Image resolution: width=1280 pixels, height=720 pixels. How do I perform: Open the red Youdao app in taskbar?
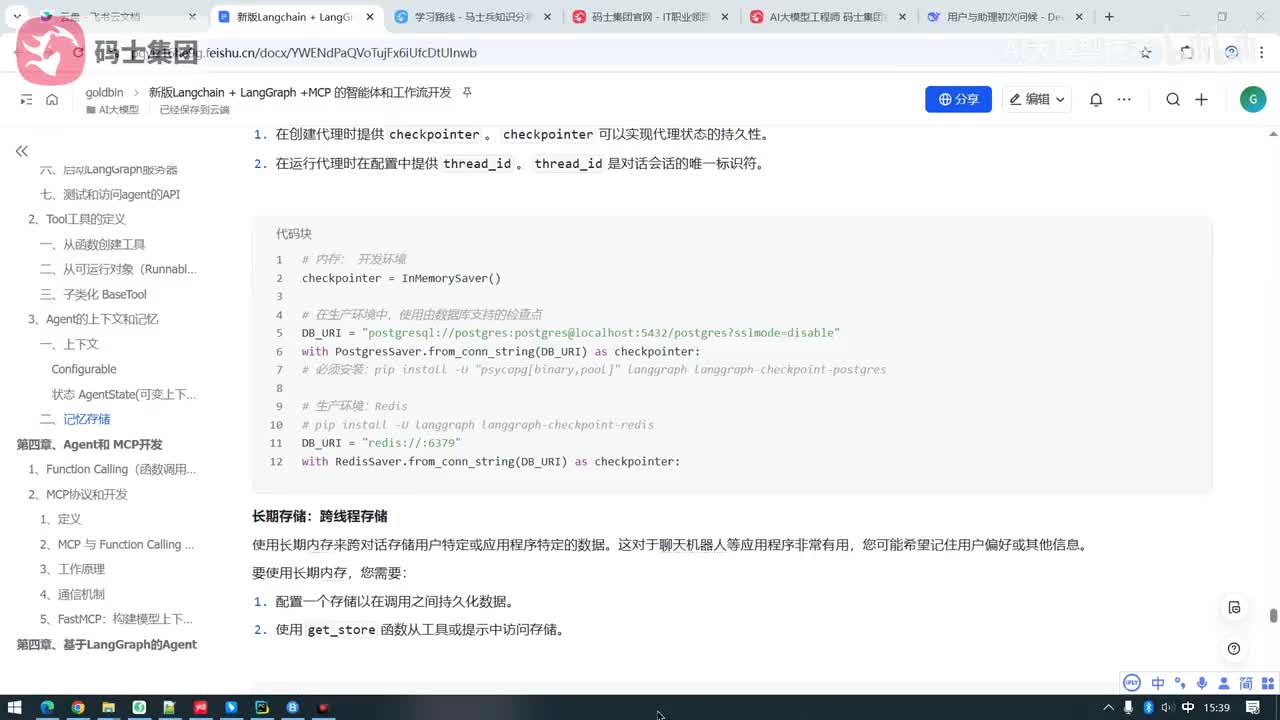click(x=201, y=708)
